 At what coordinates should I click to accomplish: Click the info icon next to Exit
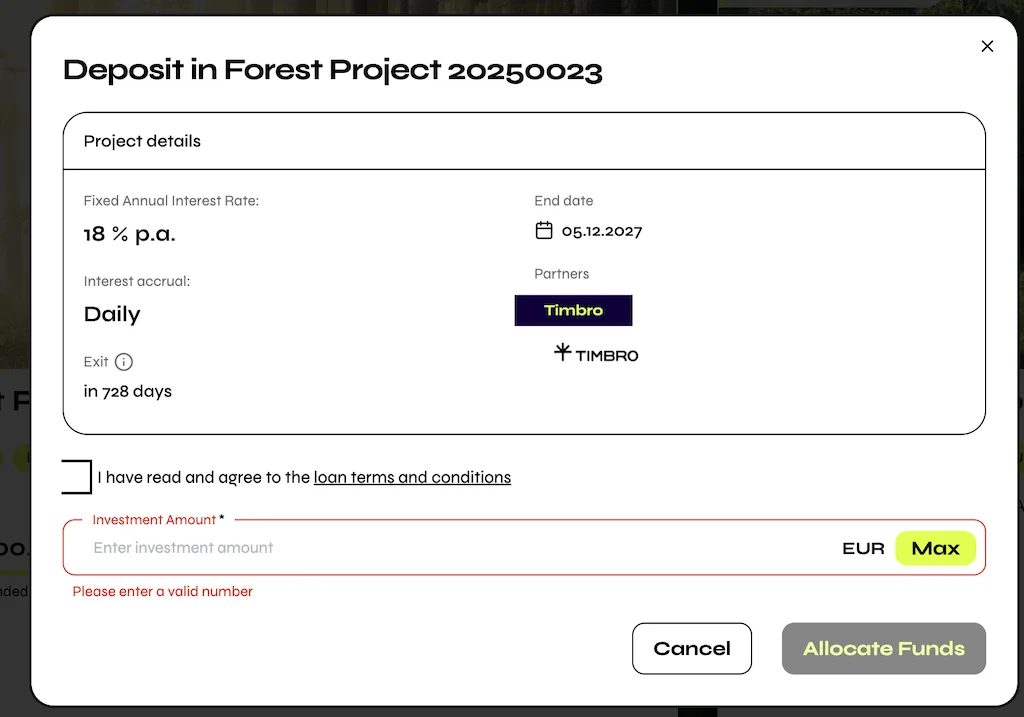[122, 362]
